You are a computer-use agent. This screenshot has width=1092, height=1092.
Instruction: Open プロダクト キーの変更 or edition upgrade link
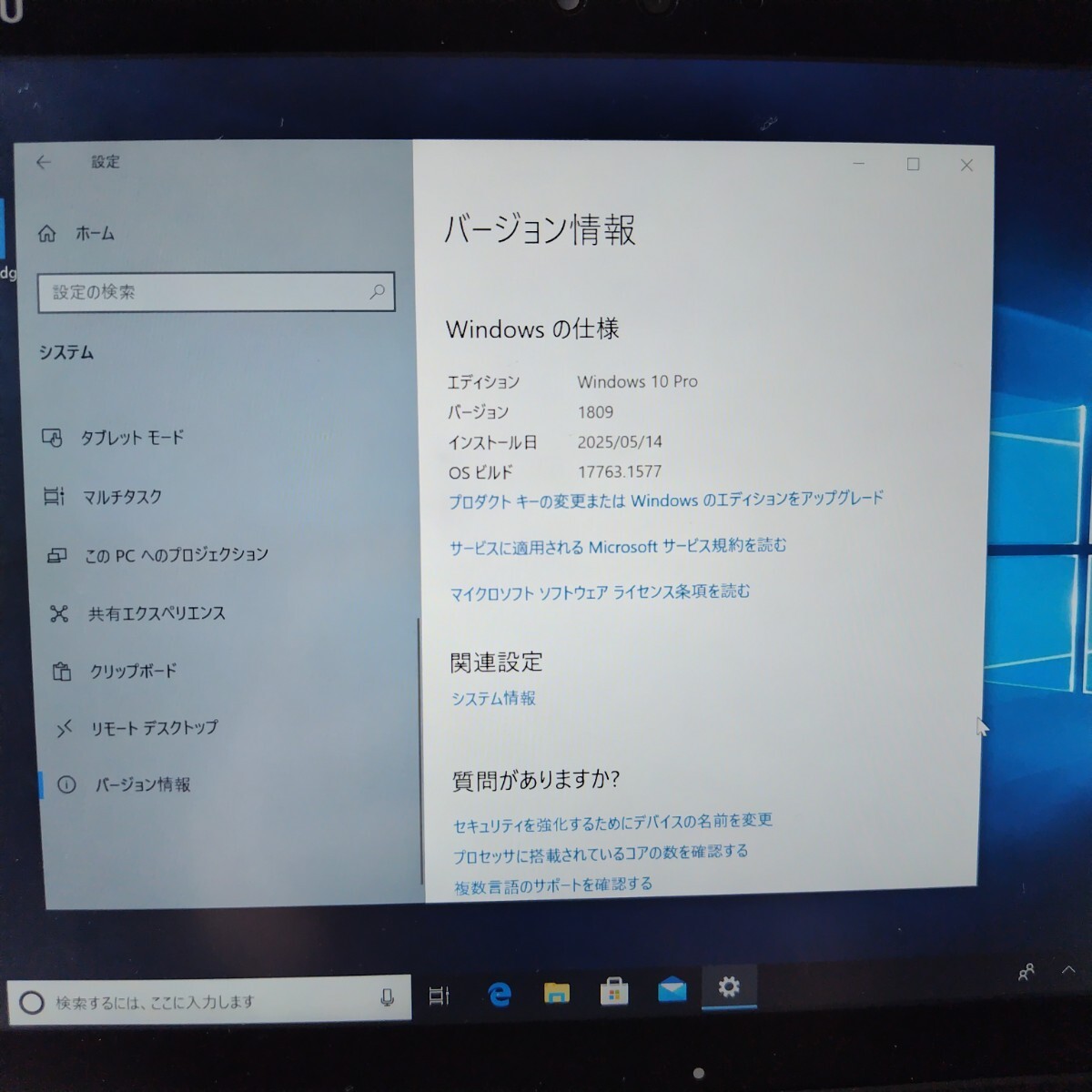point(666,500)
